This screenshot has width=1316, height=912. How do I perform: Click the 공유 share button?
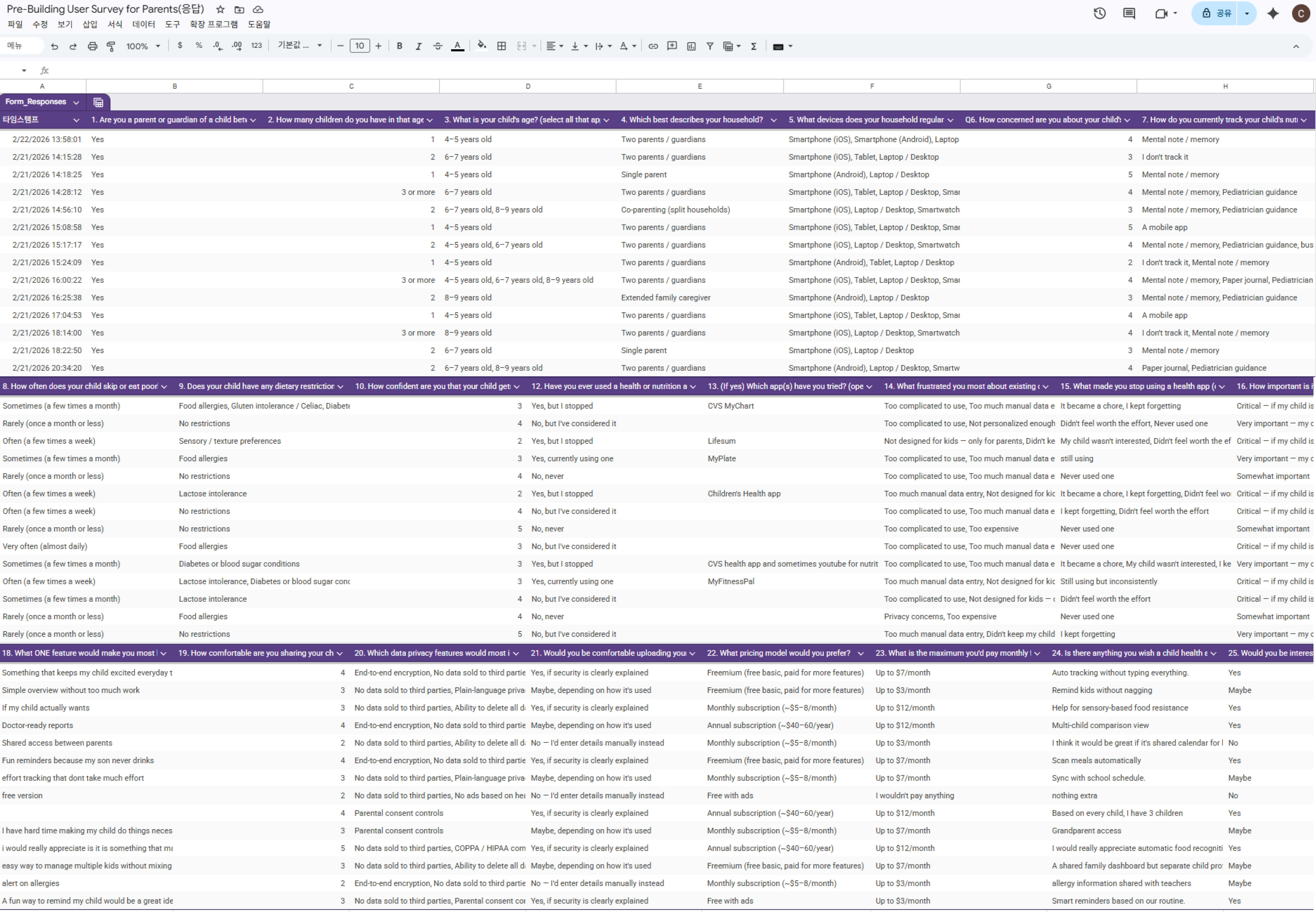[x=1217, y=13]
